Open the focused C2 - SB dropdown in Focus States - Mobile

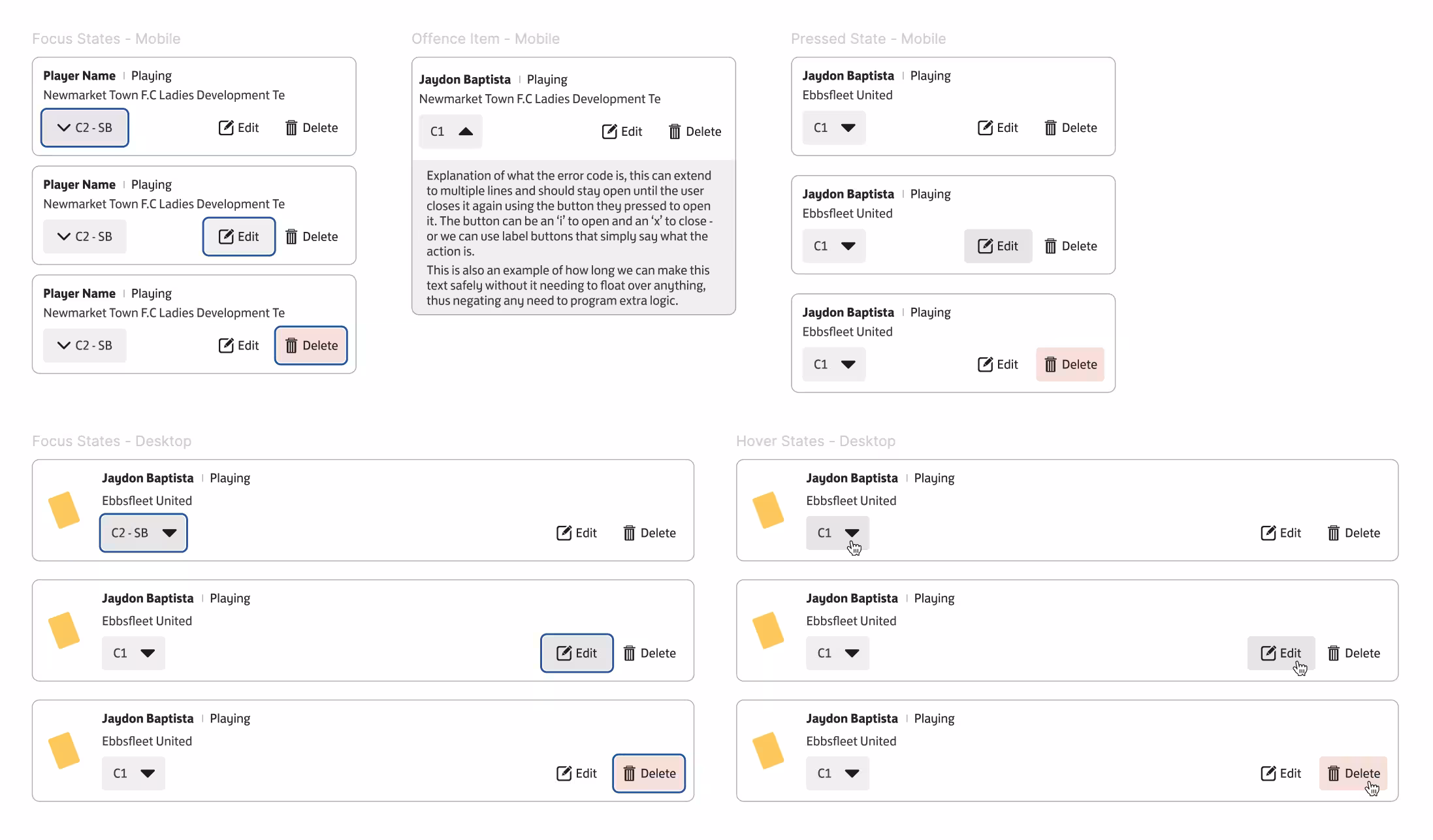[85, 127]
